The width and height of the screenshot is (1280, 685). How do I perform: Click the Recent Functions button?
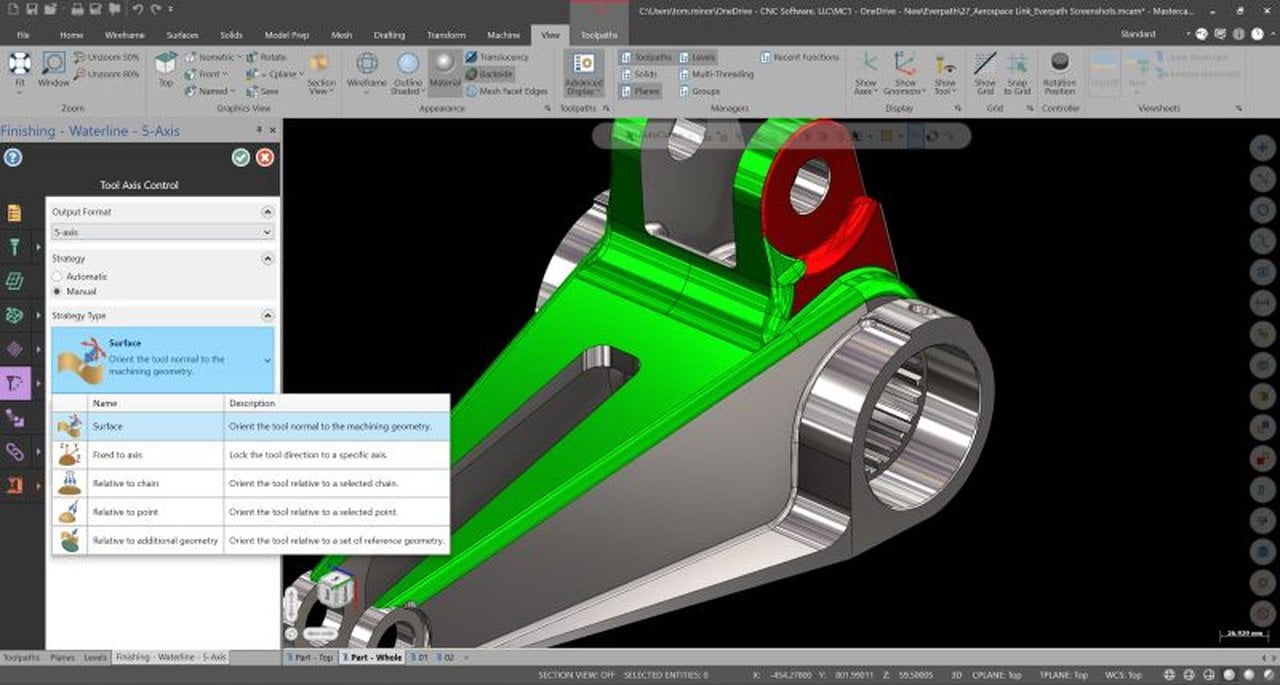point(800,58)
